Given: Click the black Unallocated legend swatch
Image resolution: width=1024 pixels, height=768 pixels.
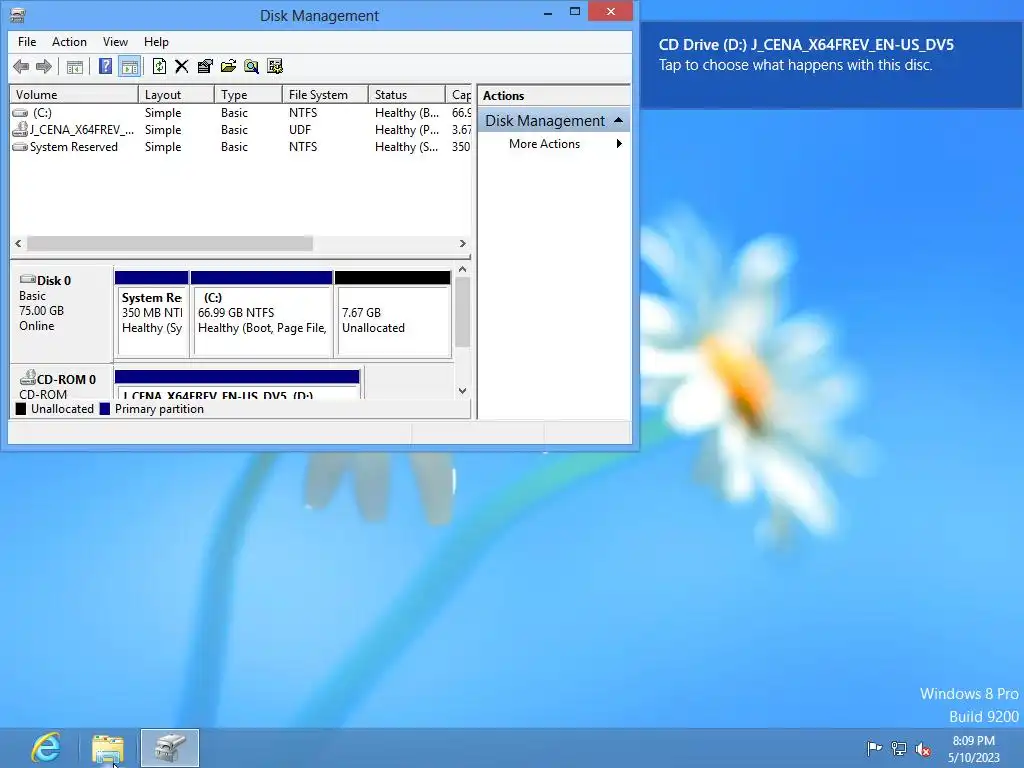Looking at the screenshot, I should (x=21, y=409).
